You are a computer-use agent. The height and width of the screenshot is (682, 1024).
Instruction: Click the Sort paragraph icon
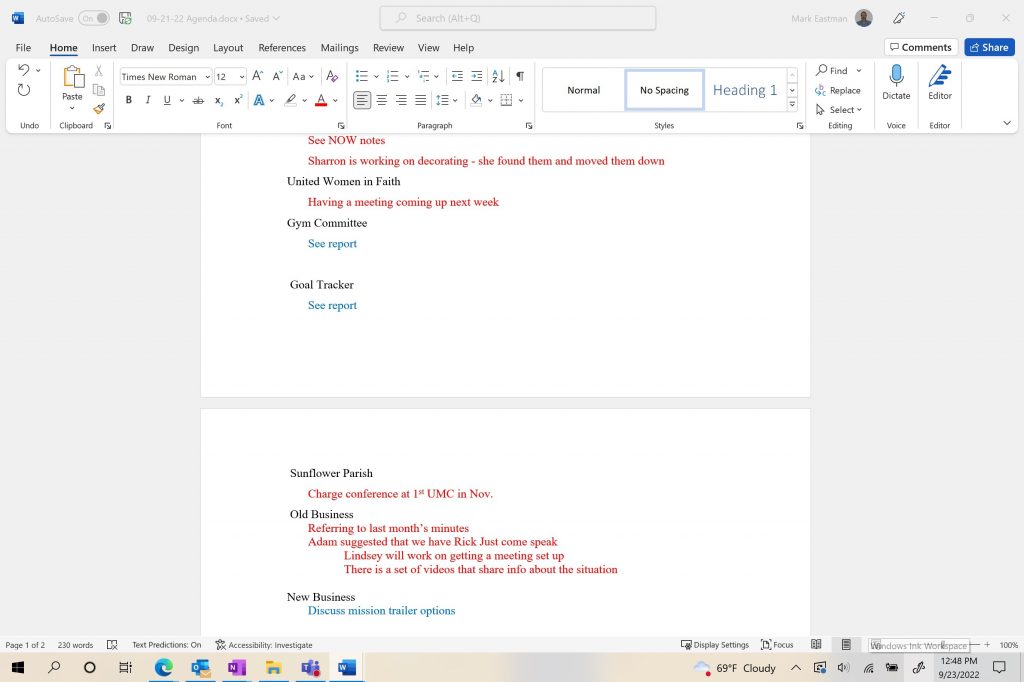(498, 77)
